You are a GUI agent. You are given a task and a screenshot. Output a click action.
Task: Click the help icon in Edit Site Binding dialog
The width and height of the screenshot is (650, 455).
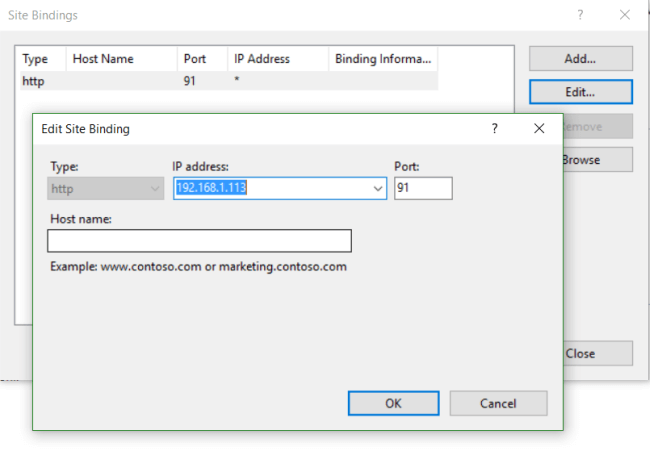(x=494, y=129)
